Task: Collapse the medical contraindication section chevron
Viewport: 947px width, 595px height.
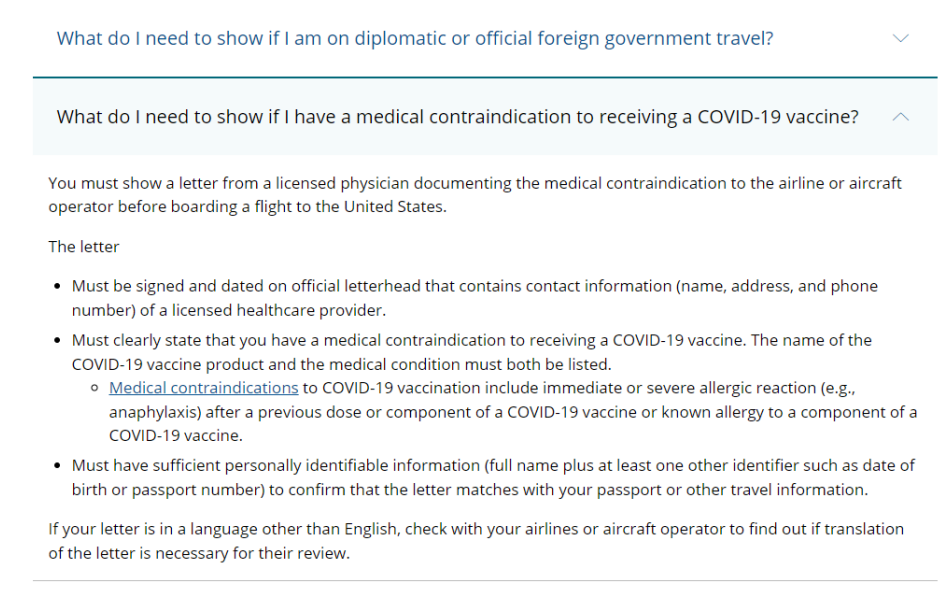Action: click(x=900, y=117)
